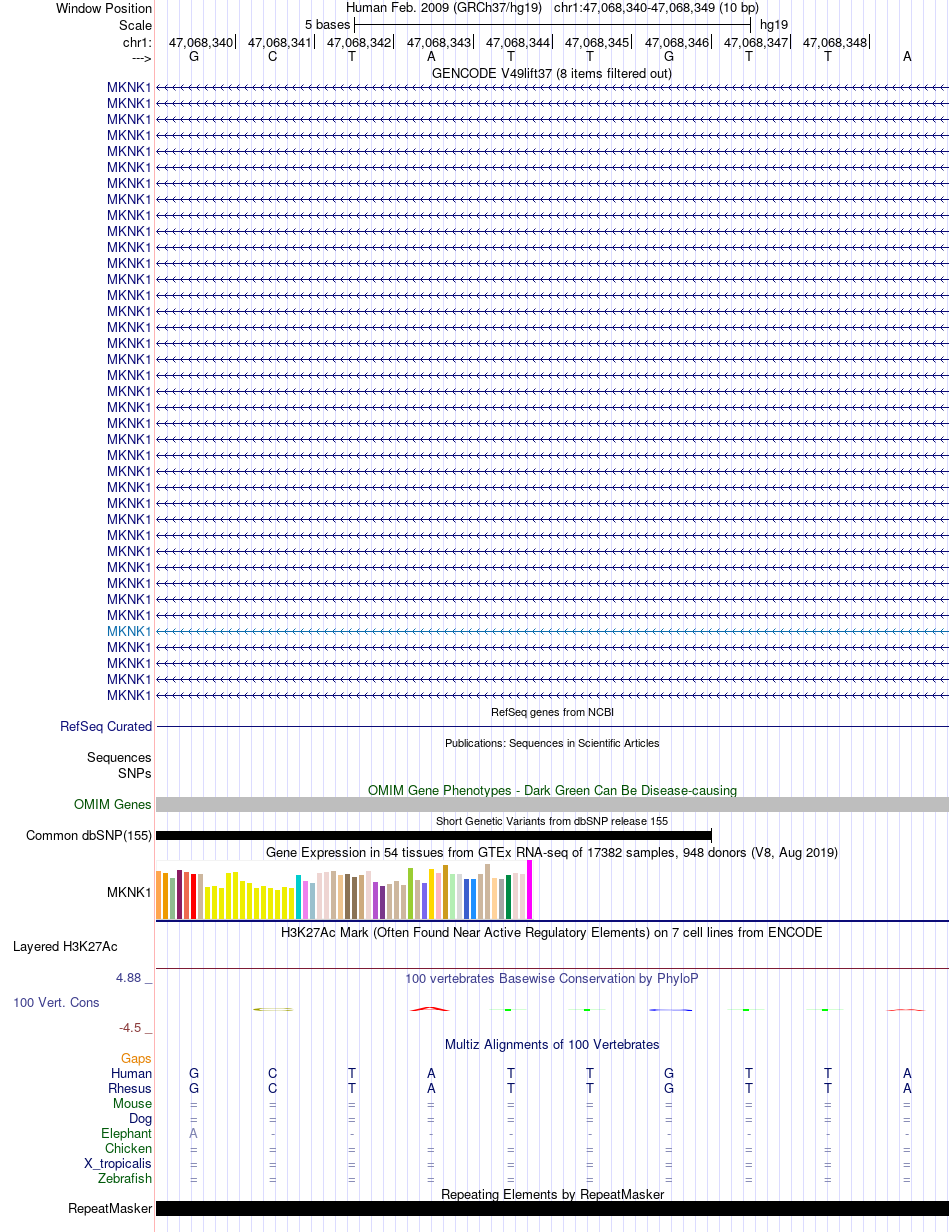The height and width of the screenshot is (1232, 950).
Task: Click the Human Feb. 2009 (GRCh37/hg19) title
Action: coord(444,8)
